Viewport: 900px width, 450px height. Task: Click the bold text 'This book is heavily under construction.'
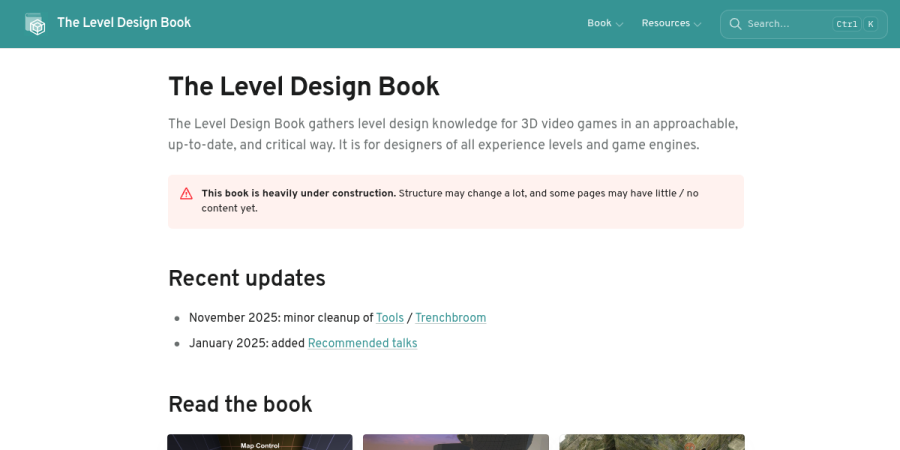click(298, 193)
